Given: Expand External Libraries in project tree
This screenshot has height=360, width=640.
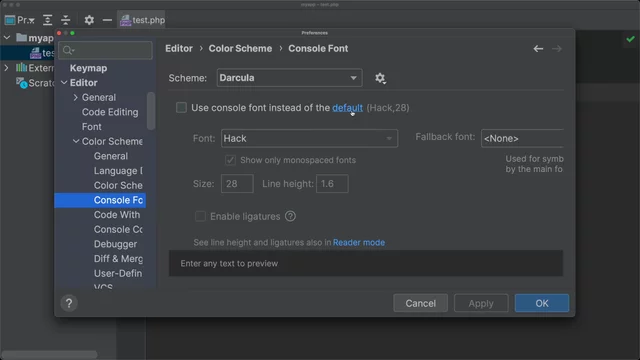Looking at the screenshot, I should pos(6,67).
